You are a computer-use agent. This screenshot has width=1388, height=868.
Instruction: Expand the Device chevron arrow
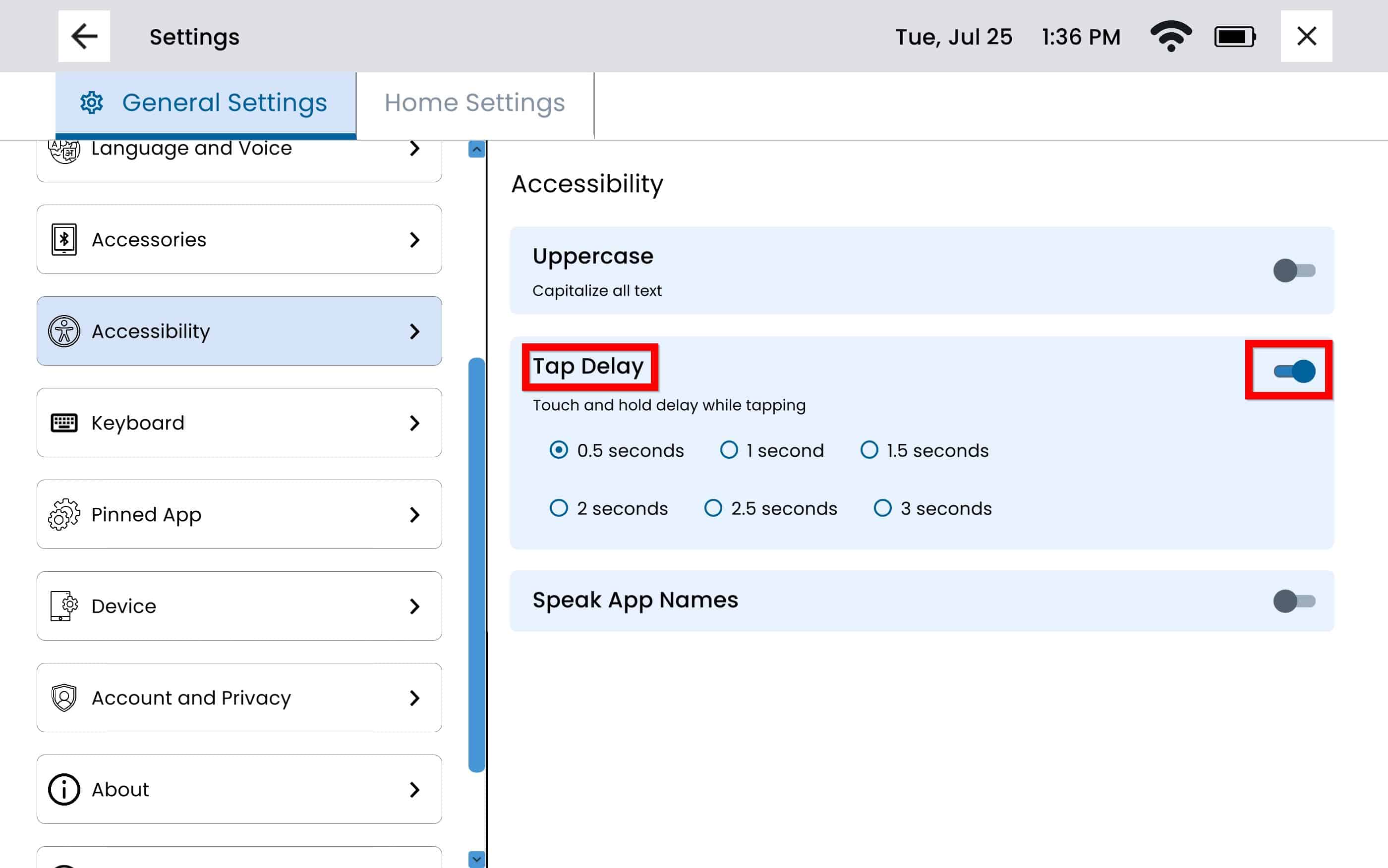coord(414,606)
